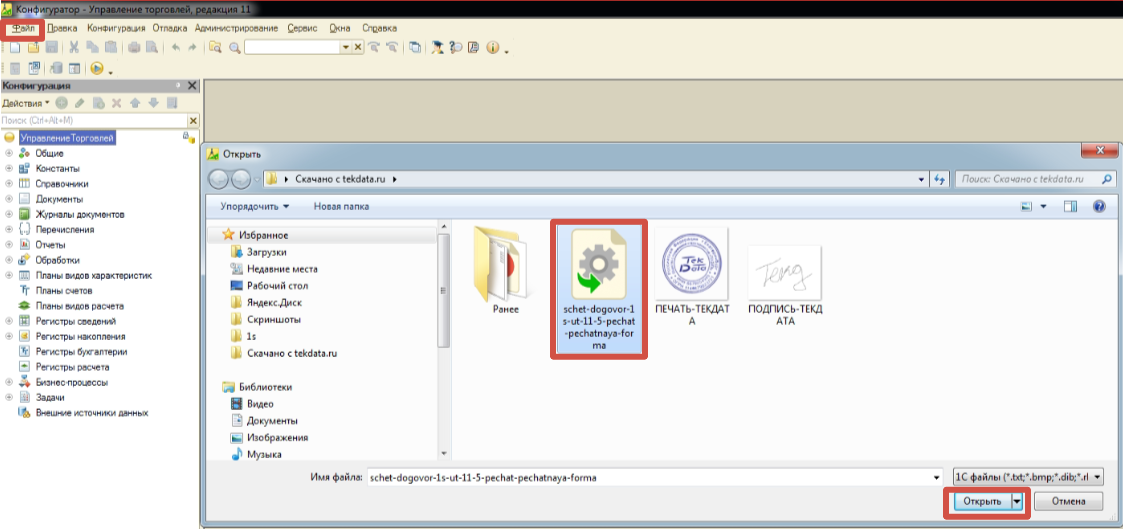The height and width of the screenshot is (529, 1123).
Task: Click the Поиск: Скачано с tekdata.ru field
Action: click(x=1035, y=180)
